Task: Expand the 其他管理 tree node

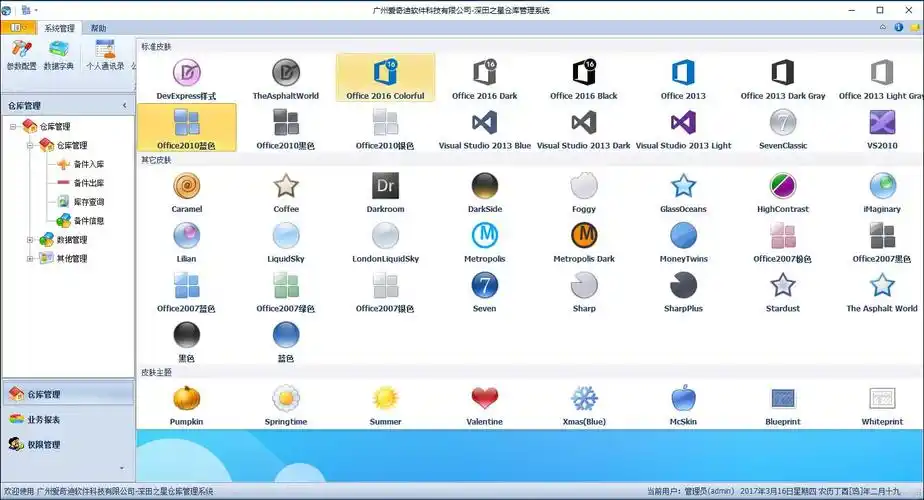Action: coord(30,258)
